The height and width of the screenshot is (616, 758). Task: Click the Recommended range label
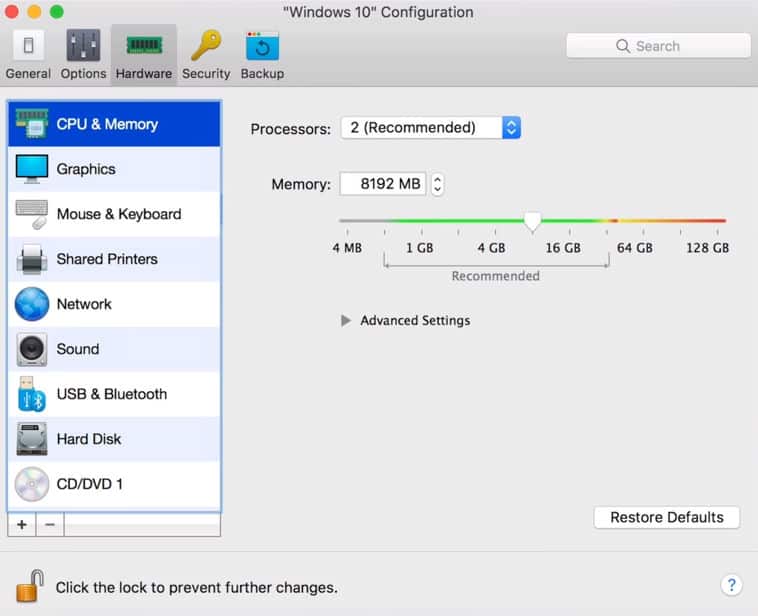click(496, 276)
